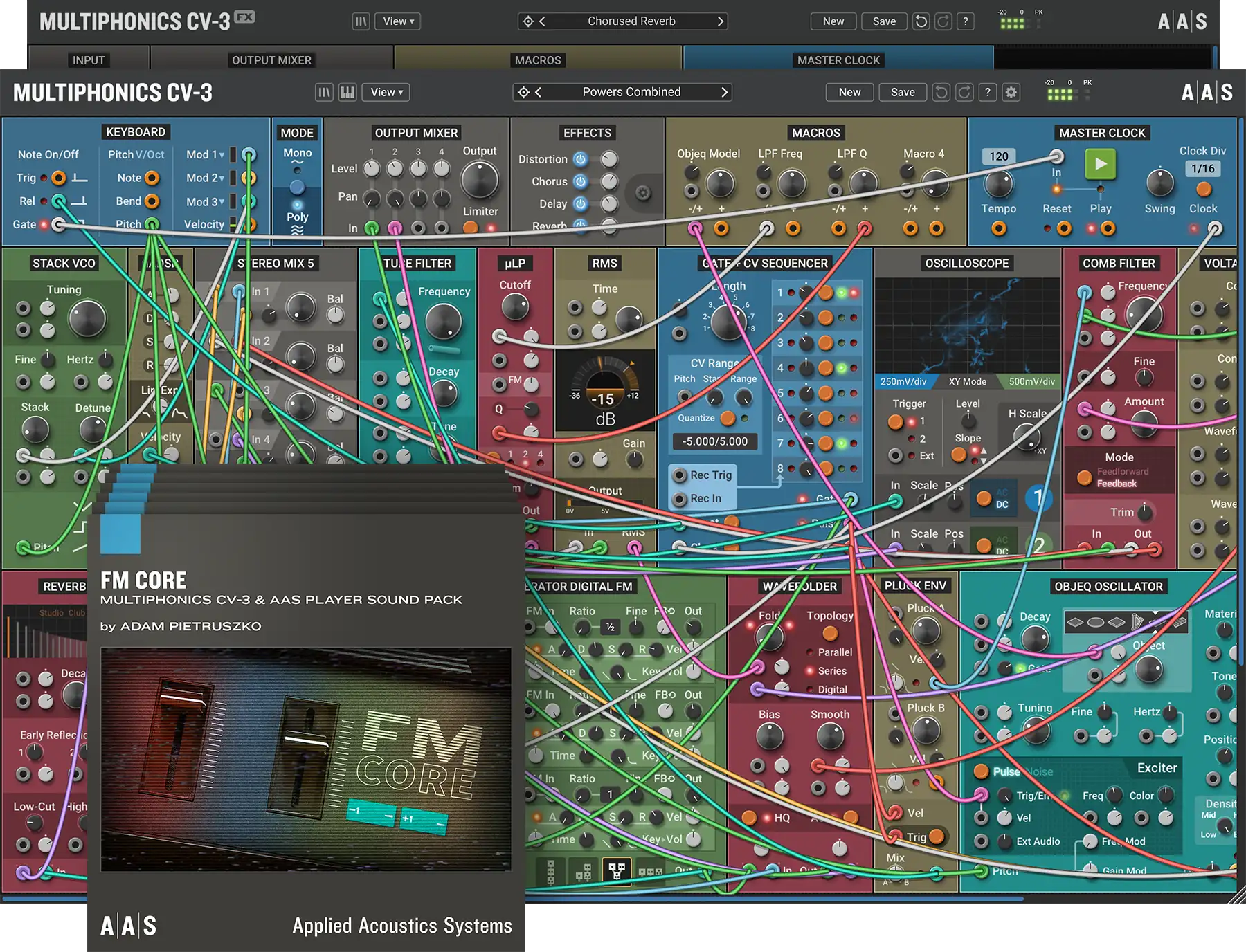Screen dimensions: 1246x952
Task: Toggle the Chorus effect switch
Action: (x=581, y=181)
